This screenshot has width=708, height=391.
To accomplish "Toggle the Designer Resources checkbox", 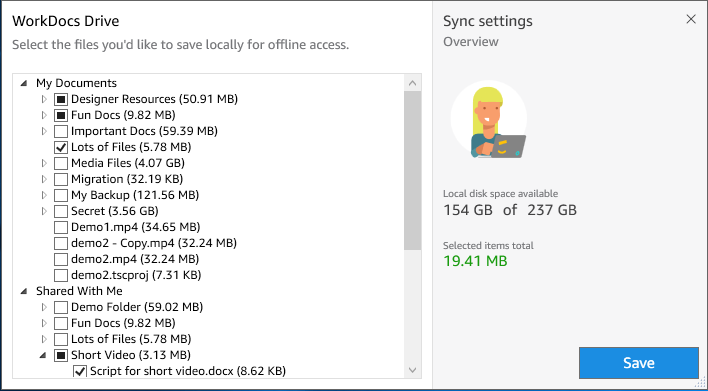I will point(61,99).
